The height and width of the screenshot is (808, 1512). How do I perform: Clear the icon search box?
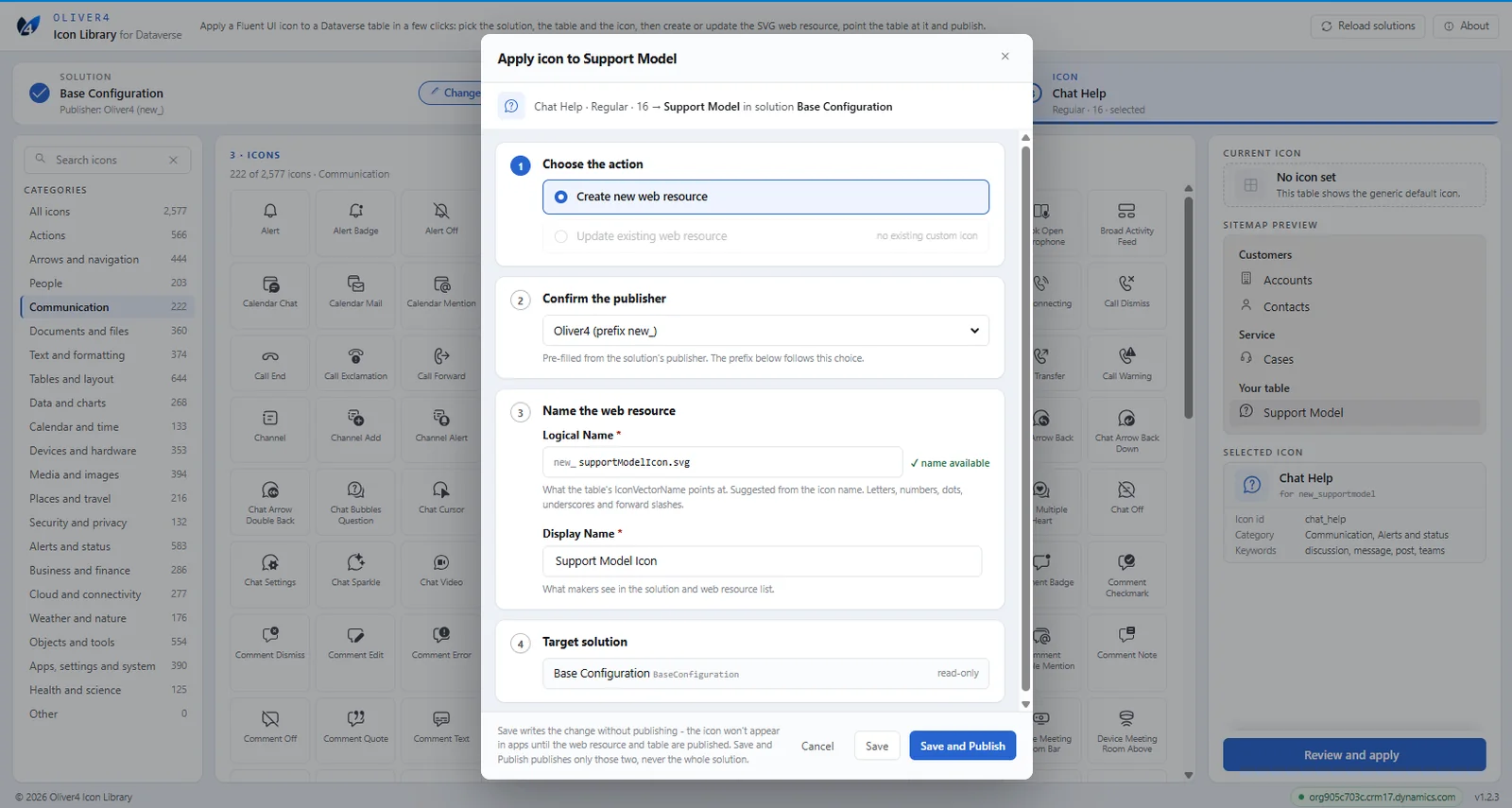(x=173, y=160)
